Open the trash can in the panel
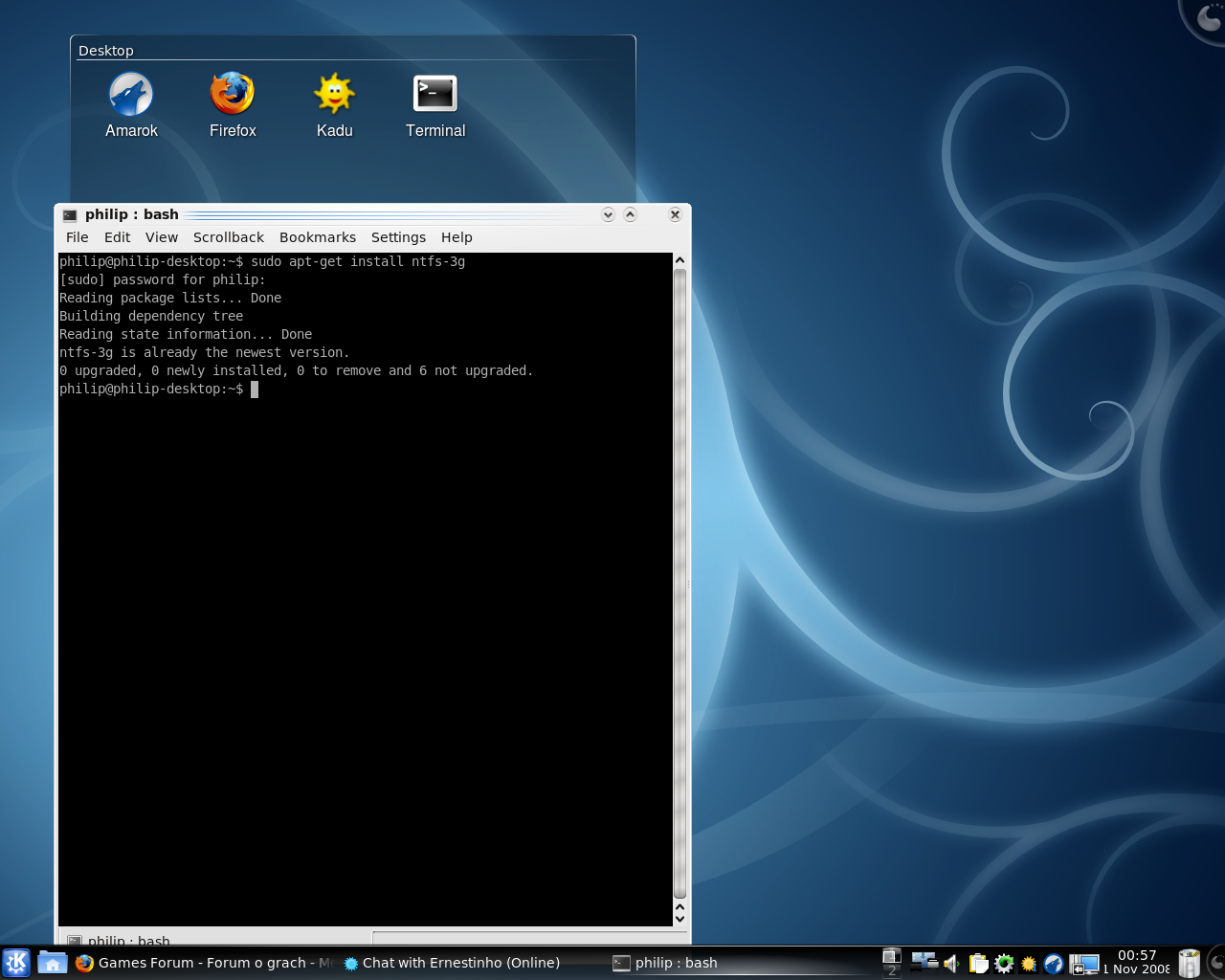 pos(1189,963)
